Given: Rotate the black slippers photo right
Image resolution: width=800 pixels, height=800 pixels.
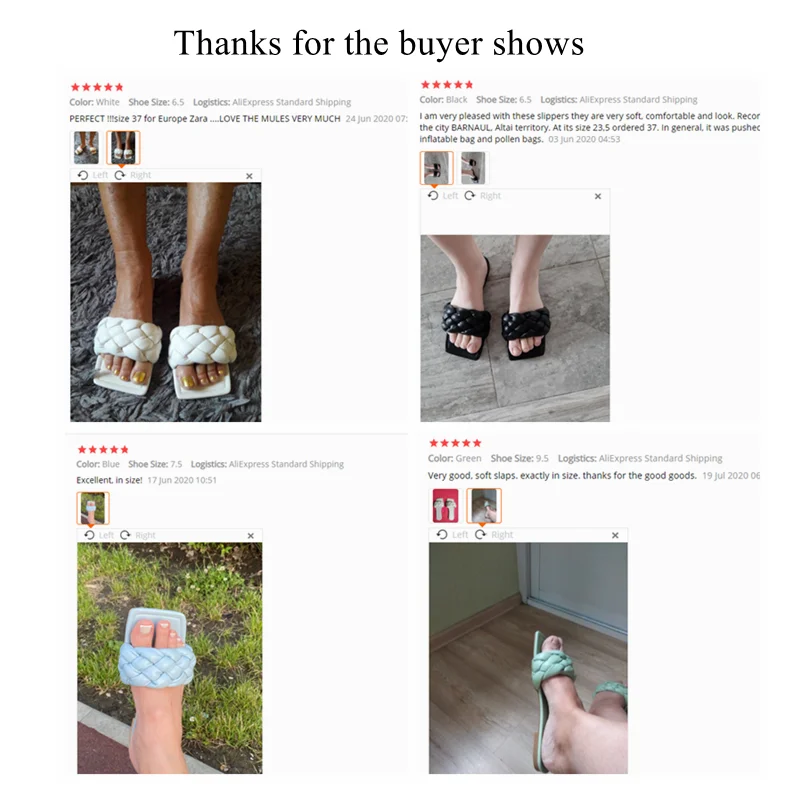Looking at the screenshot, I should coord(483,196).
